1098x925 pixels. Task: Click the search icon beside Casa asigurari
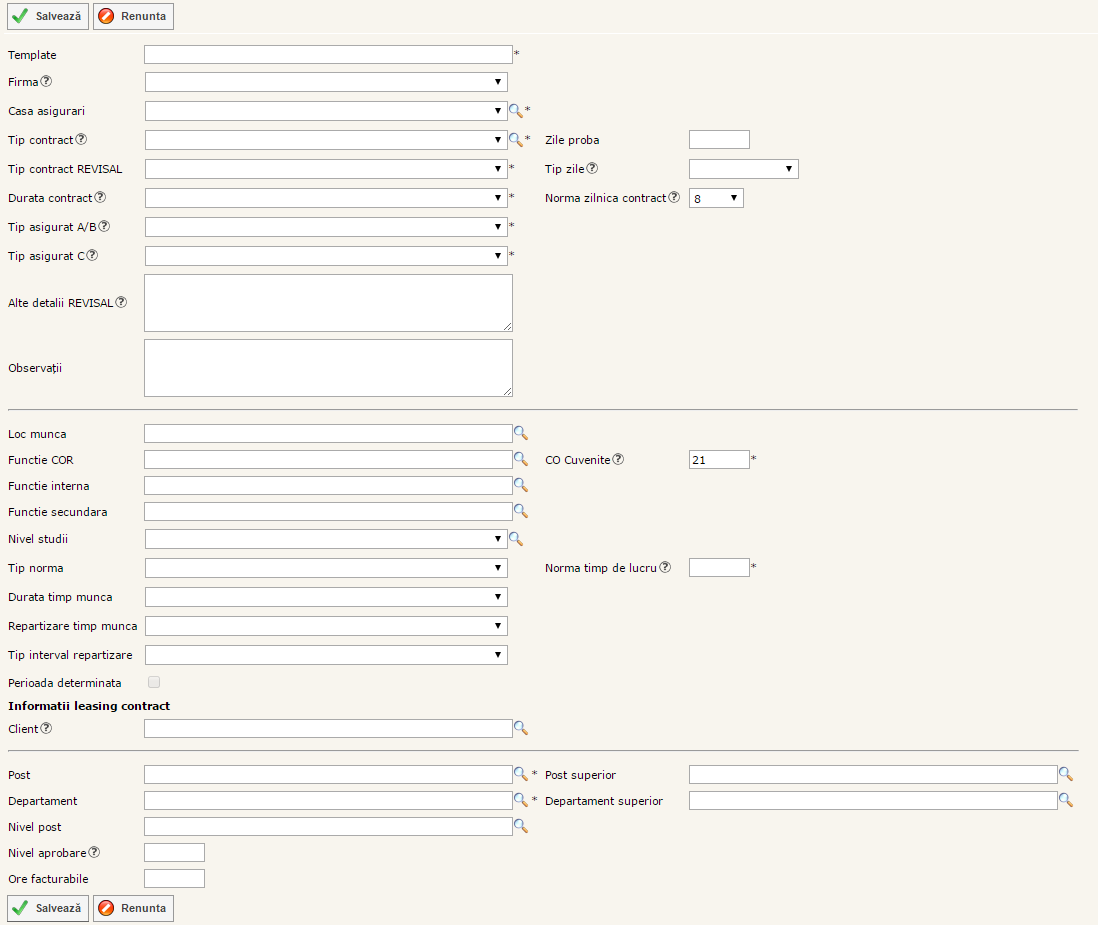tap(515, 111)
